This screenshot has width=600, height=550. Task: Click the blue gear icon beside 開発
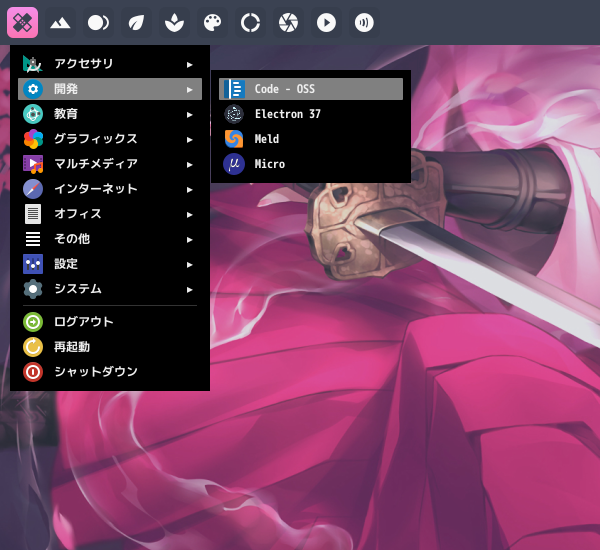[33, 89]
